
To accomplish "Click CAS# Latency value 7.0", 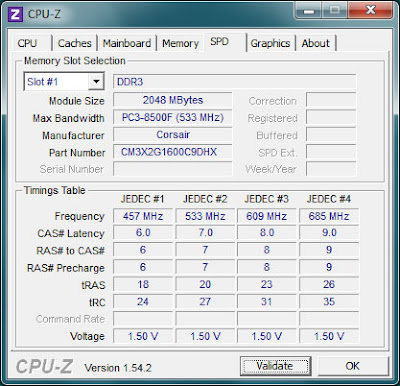I will 205,233.
